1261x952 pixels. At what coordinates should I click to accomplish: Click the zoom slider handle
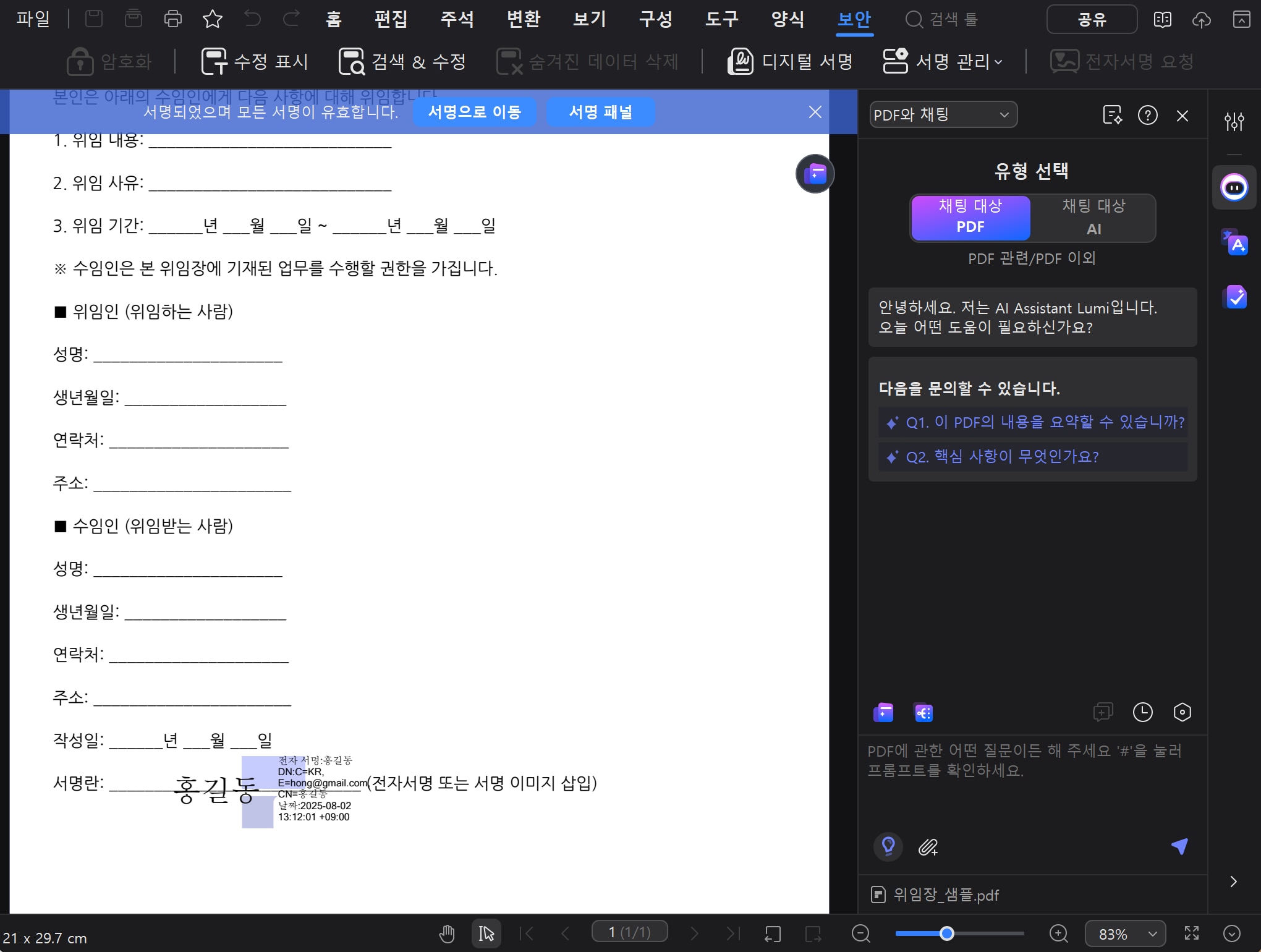pyautogui.click(x=946, y=933)
